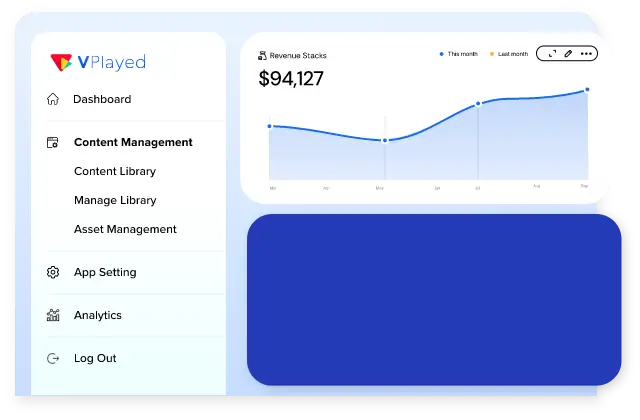Open the Dashboard page
Viewport: 640px width, 420px height.
click(102, 99)
